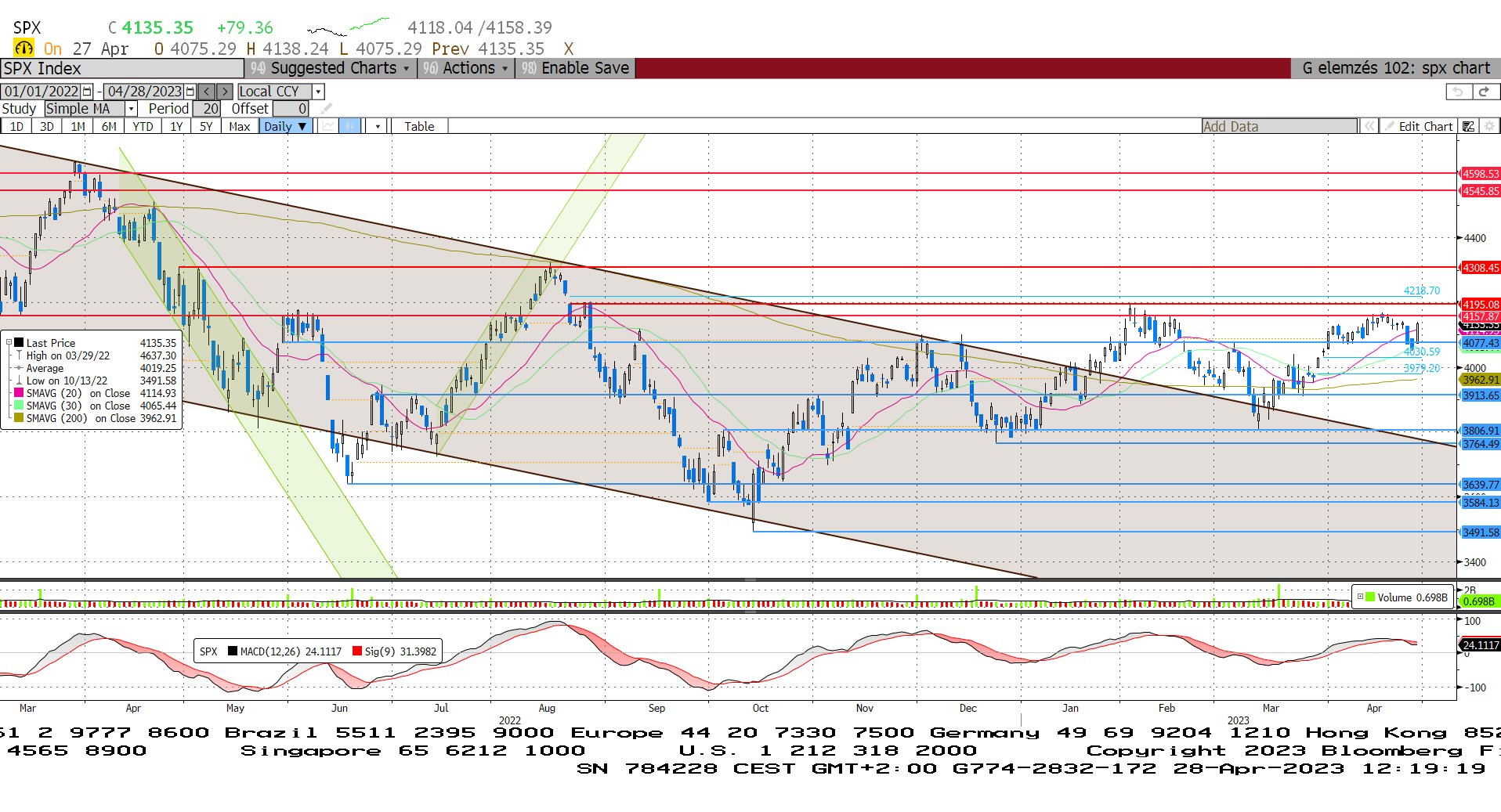Click the intraday sparkline mini chart
The image size is (1501, 812).
348,27
